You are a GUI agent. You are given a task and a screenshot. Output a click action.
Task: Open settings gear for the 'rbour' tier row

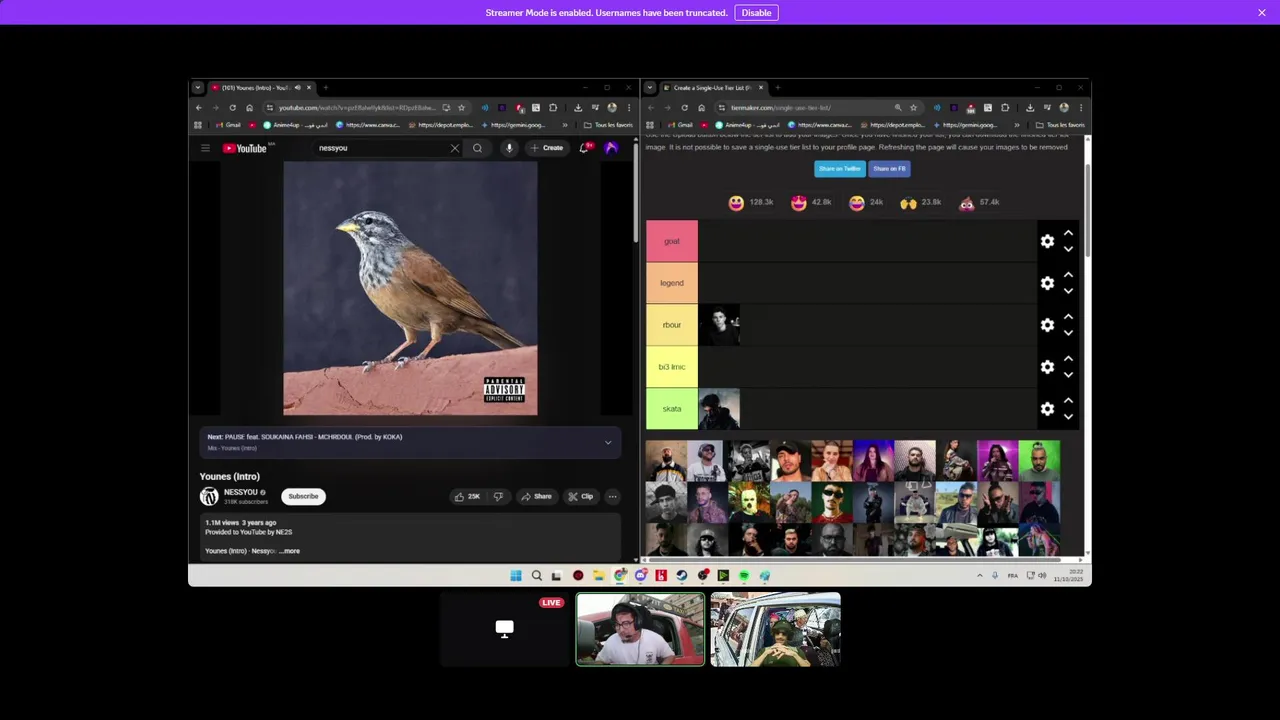1047,325
